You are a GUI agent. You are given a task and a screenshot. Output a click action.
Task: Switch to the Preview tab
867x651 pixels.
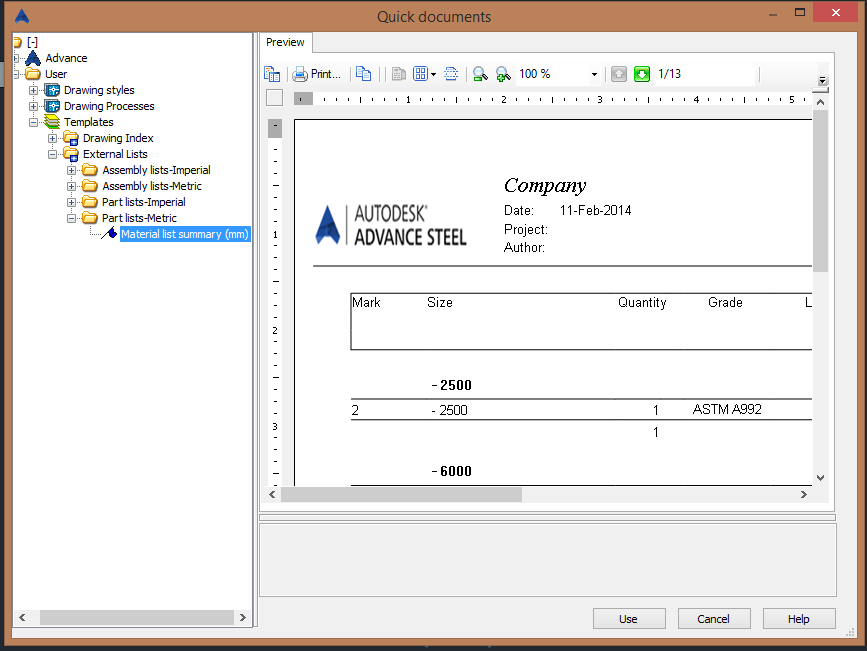tap(285, 42)
